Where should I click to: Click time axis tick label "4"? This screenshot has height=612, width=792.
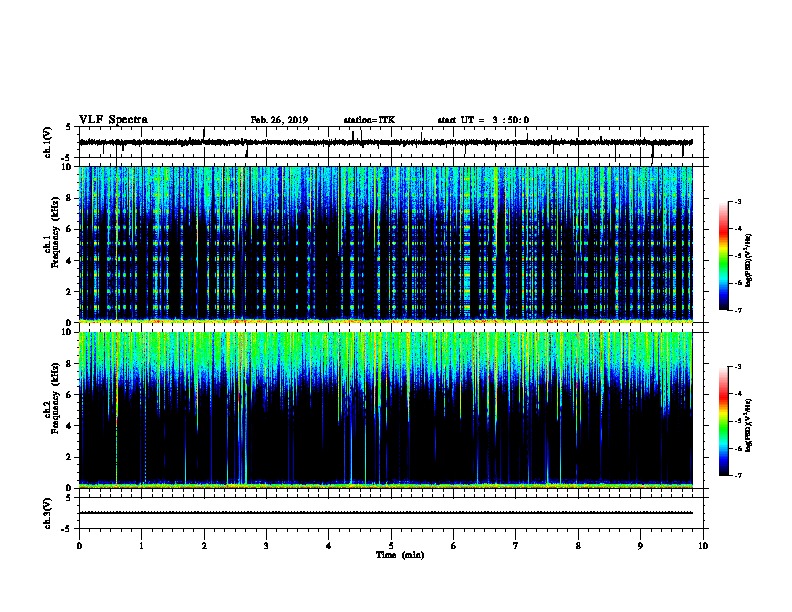tap(329, 546)
